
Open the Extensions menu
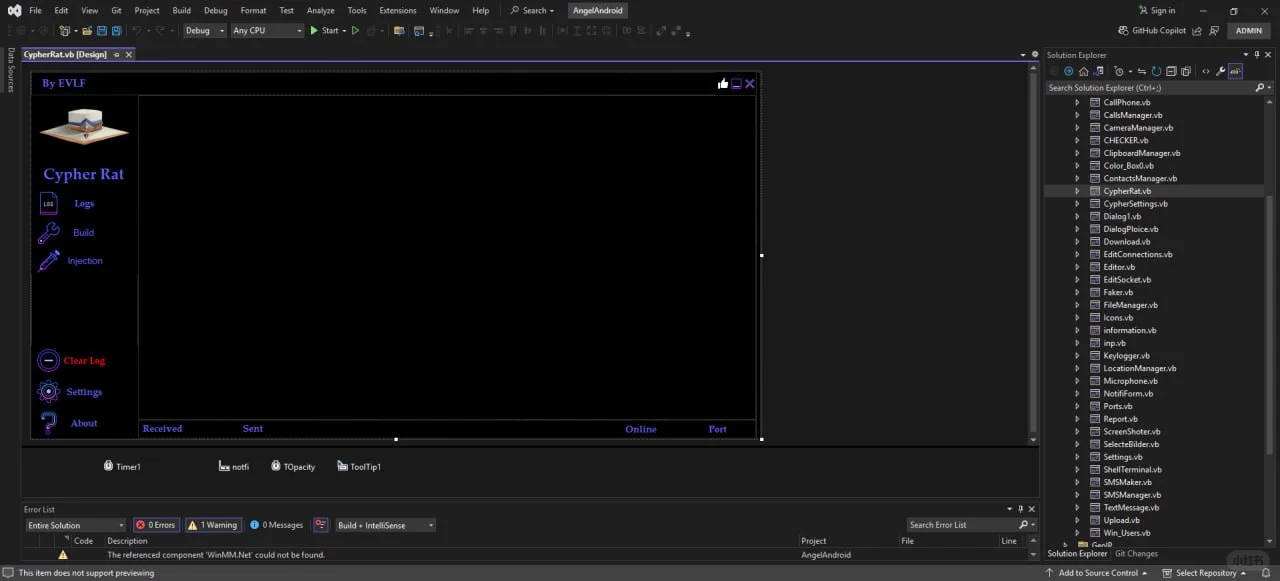pos(397,10)
